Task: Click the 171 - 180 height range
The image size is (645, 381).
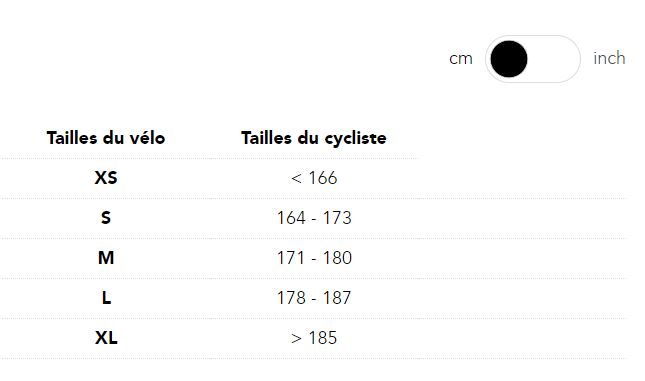Action: [314, 258]
